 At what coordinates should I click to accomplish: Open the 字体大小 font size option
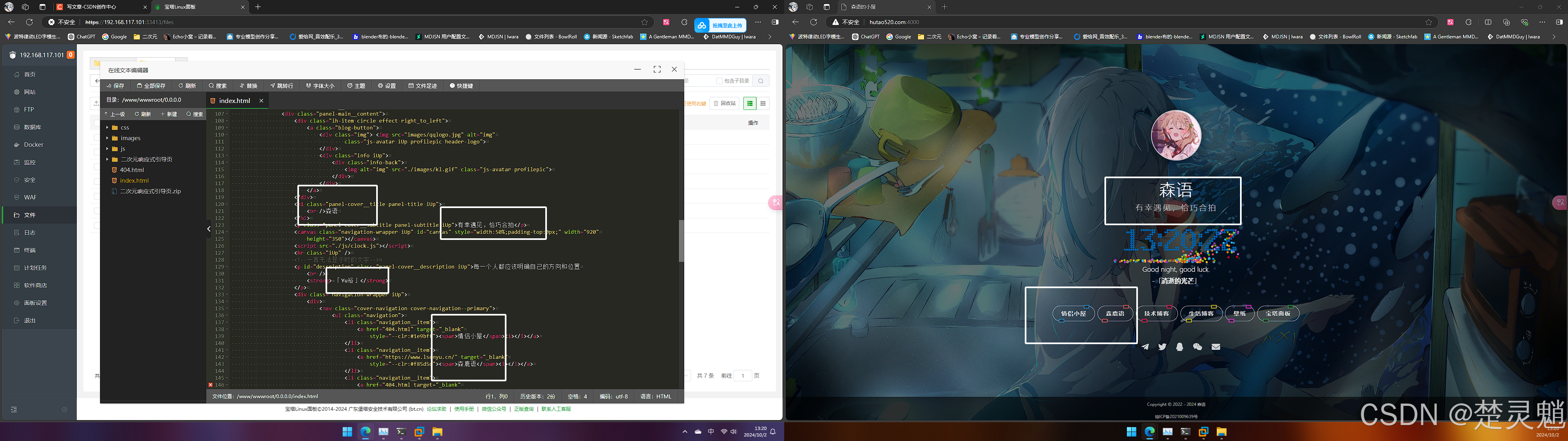click(320, 86)
